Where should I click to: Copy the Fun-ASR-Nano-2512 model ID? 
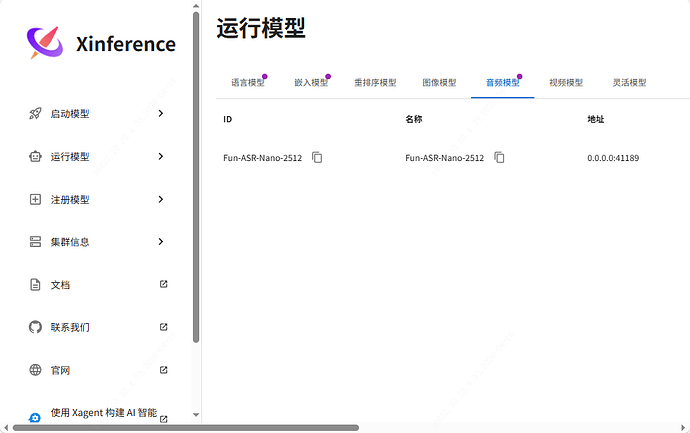coord(317,158)
